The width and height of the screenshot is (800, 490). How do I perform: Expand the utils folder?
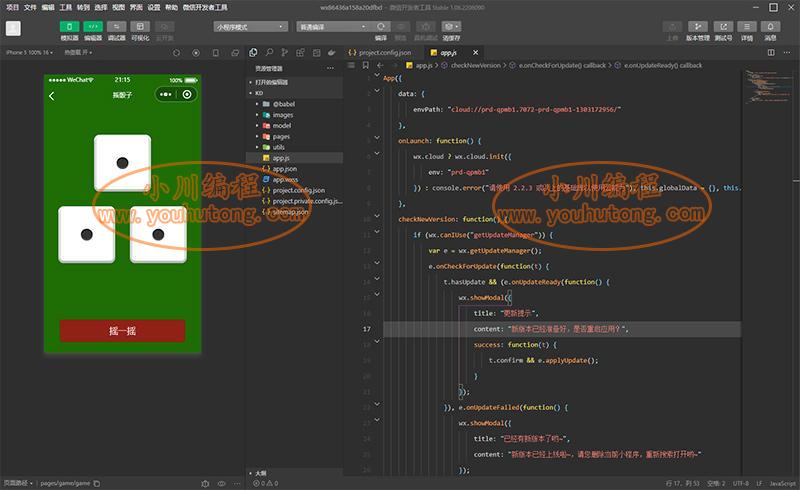tap(294, 147)
